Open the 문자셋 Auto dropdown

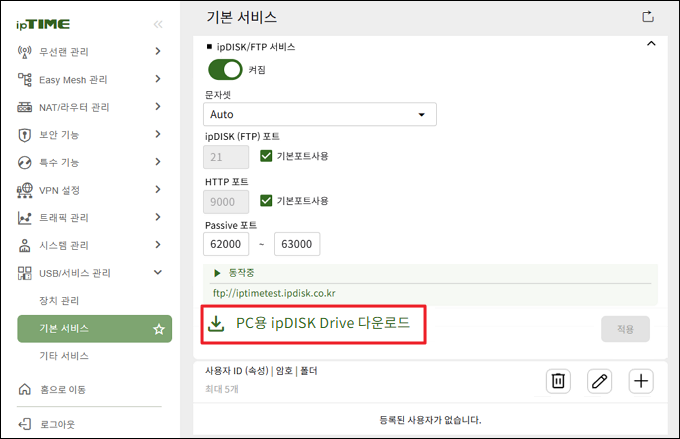click(320, 115)
